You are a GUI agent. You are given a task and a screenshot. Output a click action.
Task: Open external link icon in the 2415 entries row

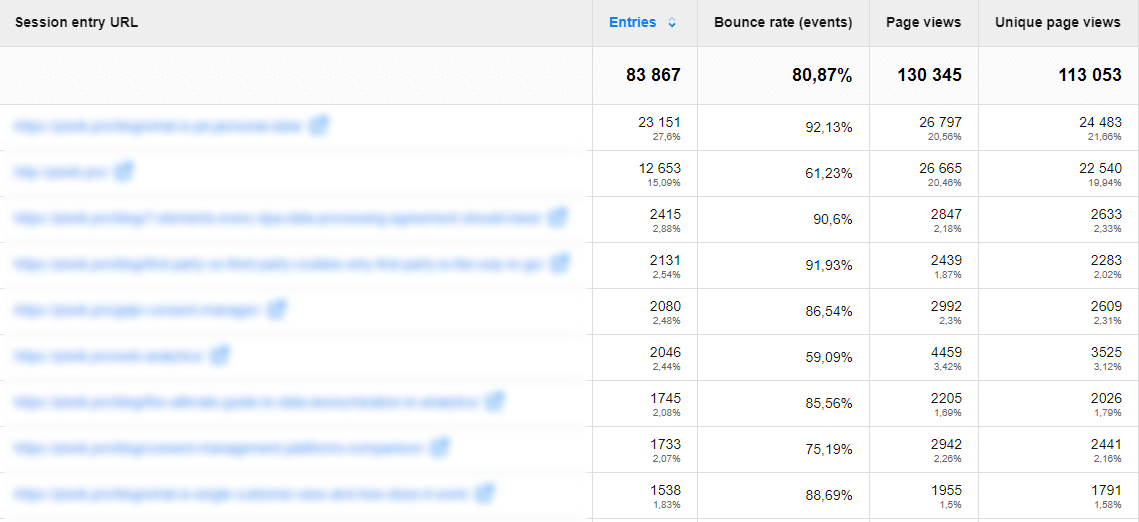[x=557, y=218]
